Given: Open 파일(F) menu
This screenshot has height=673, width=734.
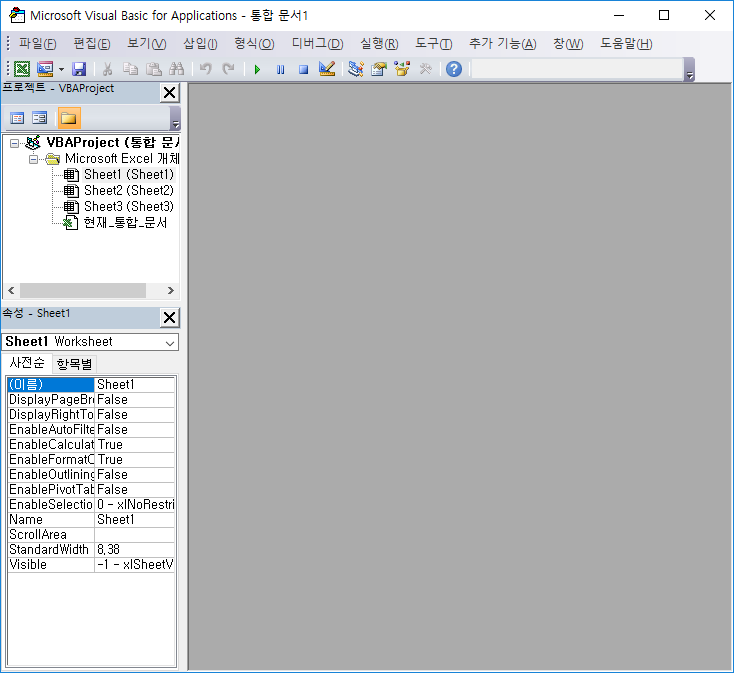Looking at the screenshot, I should pyautogui.click(x=37, y=44).
